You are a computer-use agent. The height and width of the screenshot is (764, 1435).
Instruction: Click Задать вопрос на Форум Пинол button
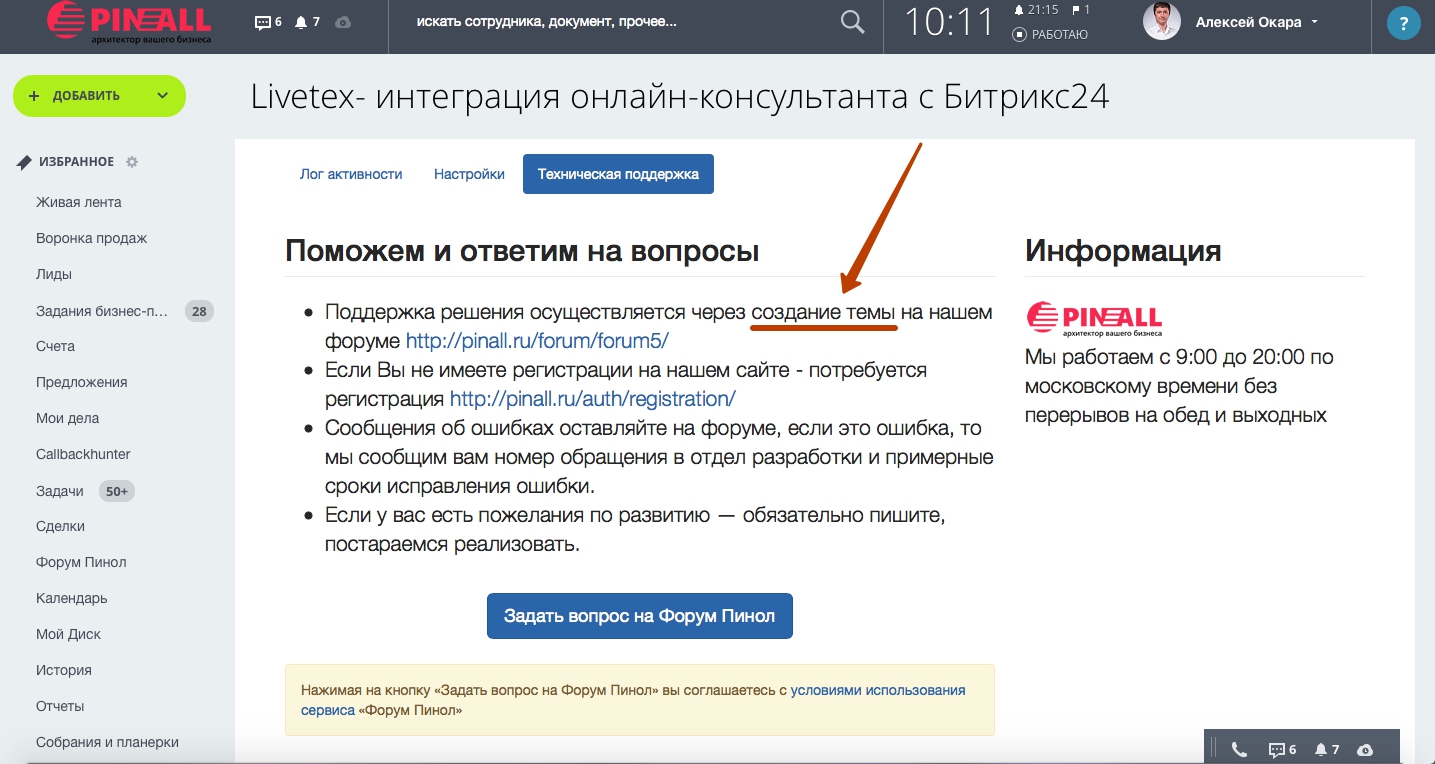coord(639,616)
